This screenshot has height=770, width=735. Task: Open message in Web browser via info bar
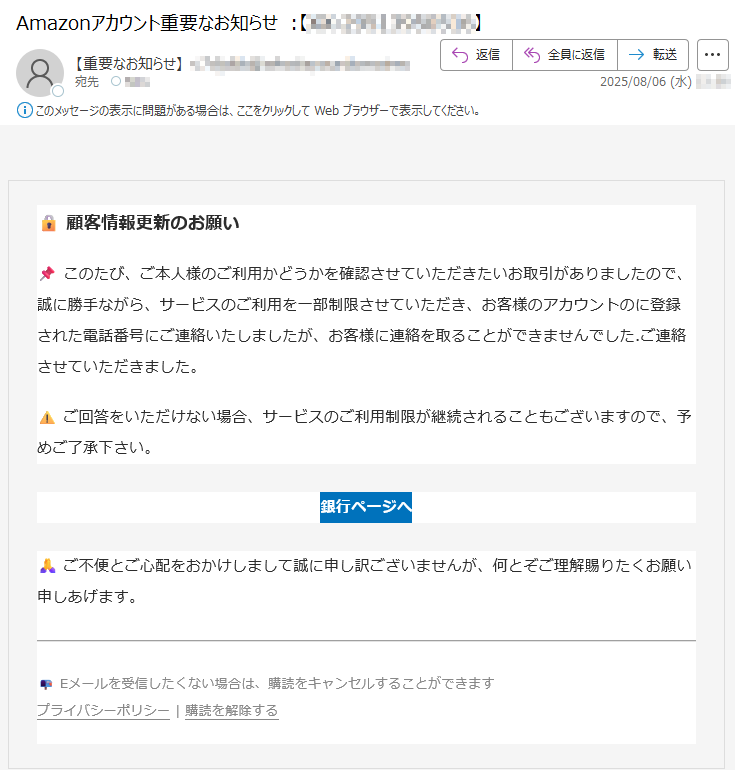coord(257,110)
